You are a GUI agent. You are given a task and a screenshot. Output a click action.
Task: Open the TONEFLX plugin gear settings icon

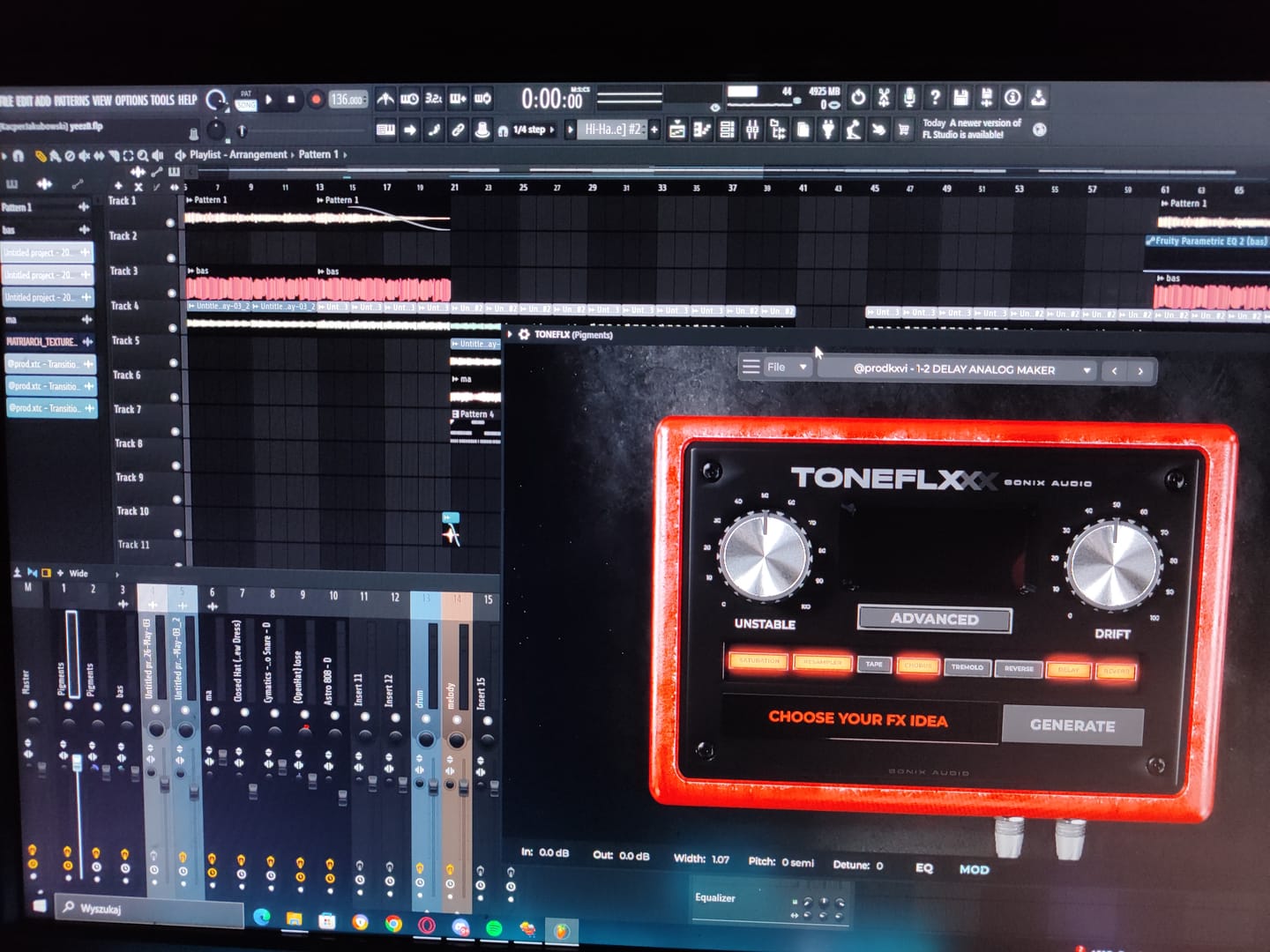(x=524, y=335)
